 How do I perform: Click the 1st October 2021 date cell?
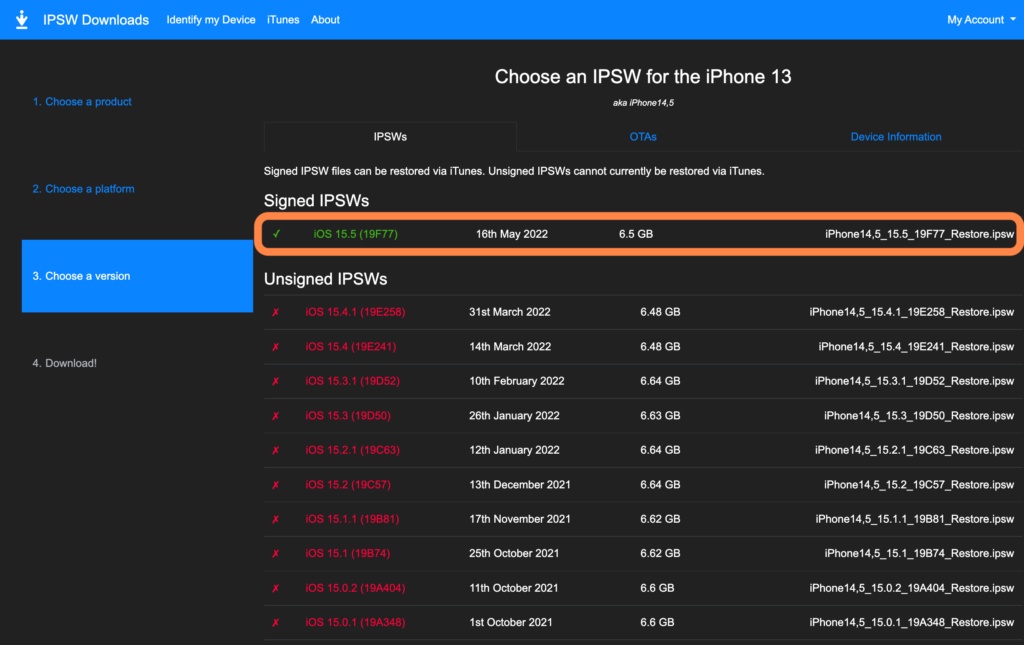(x=511, y=623)
